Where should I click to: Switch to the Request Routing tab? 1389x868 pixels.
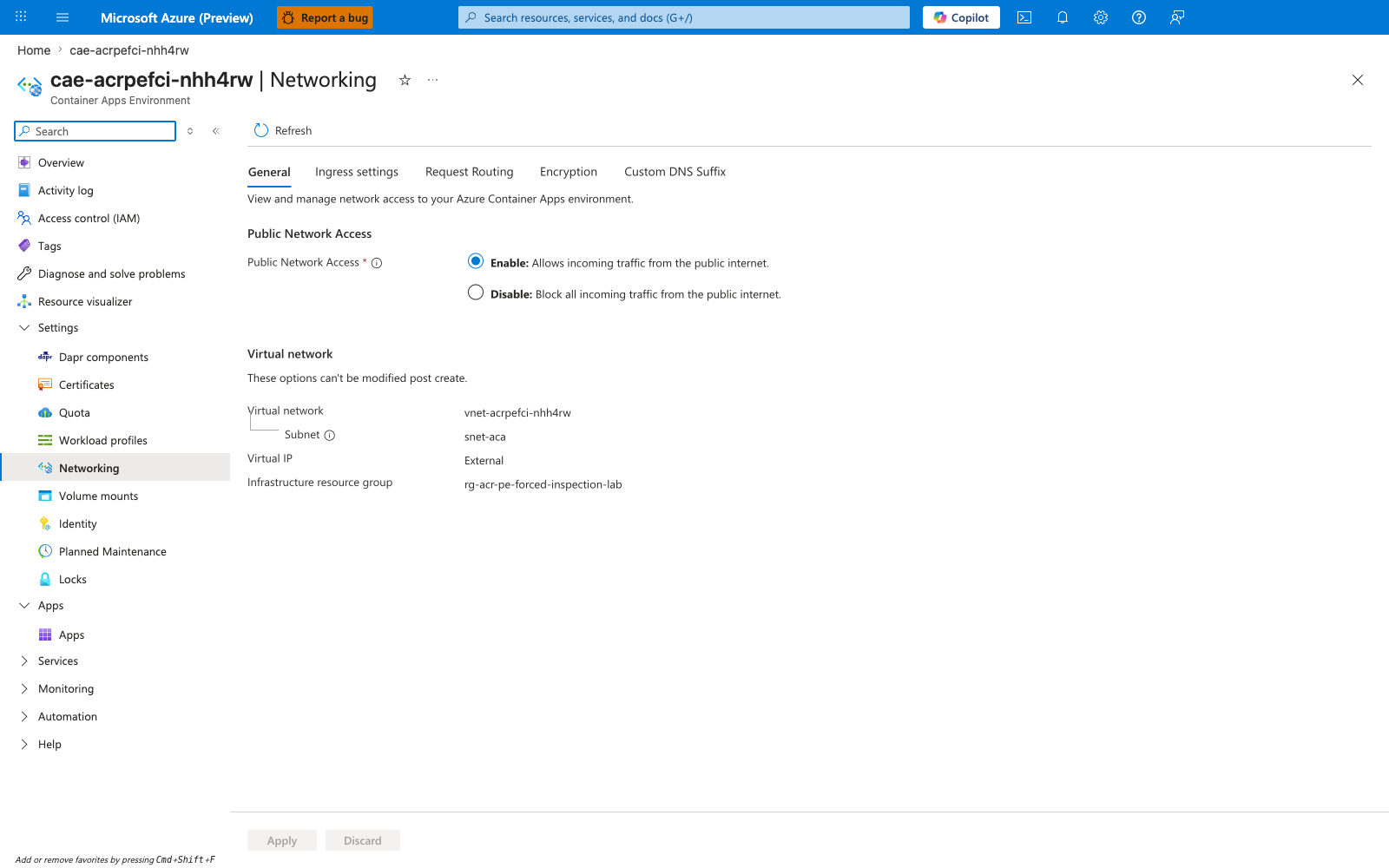pos(470,172)
